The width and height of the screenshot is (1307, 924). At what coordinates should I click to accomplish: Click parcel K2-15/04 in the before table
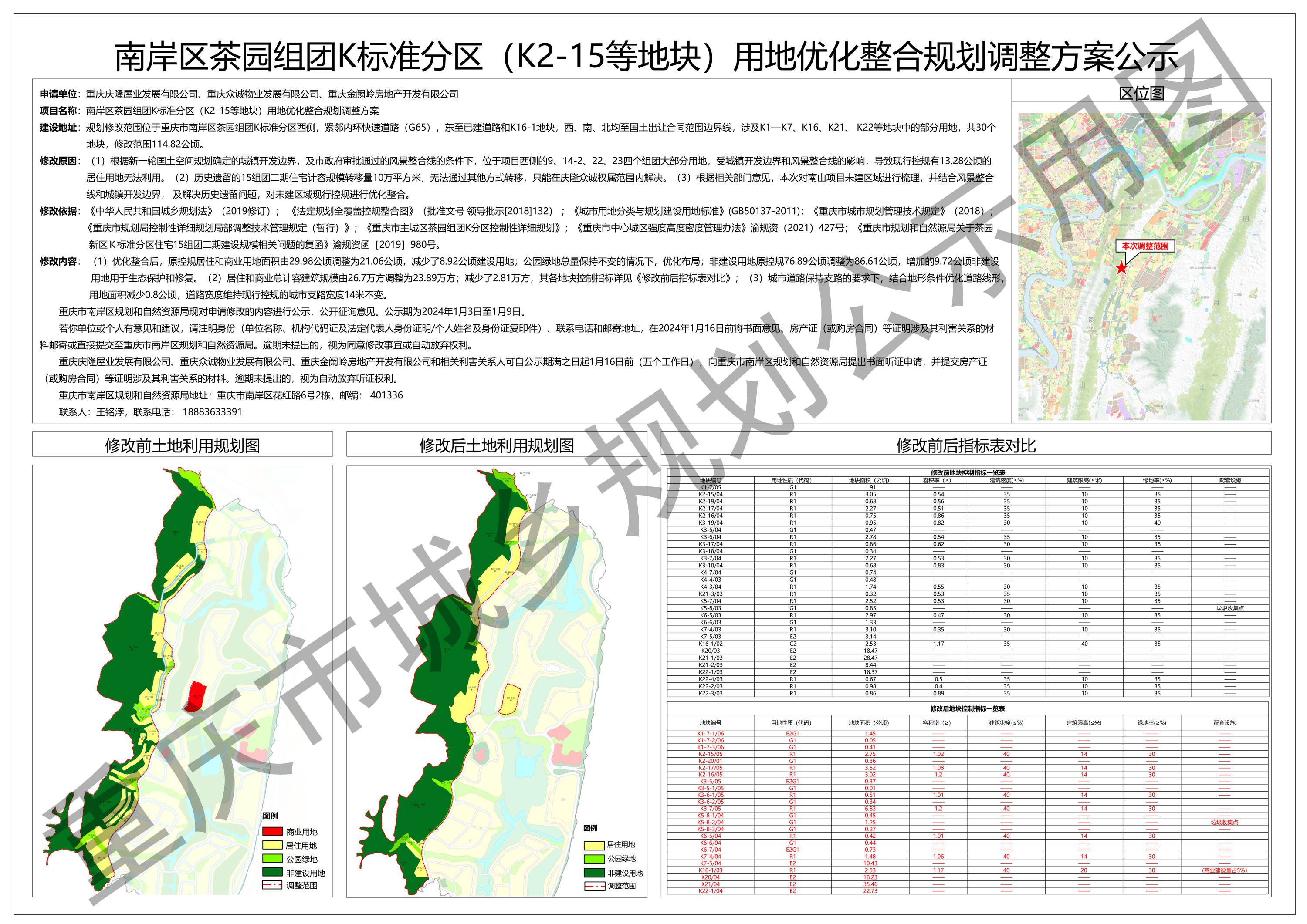[x=711, y=494]
